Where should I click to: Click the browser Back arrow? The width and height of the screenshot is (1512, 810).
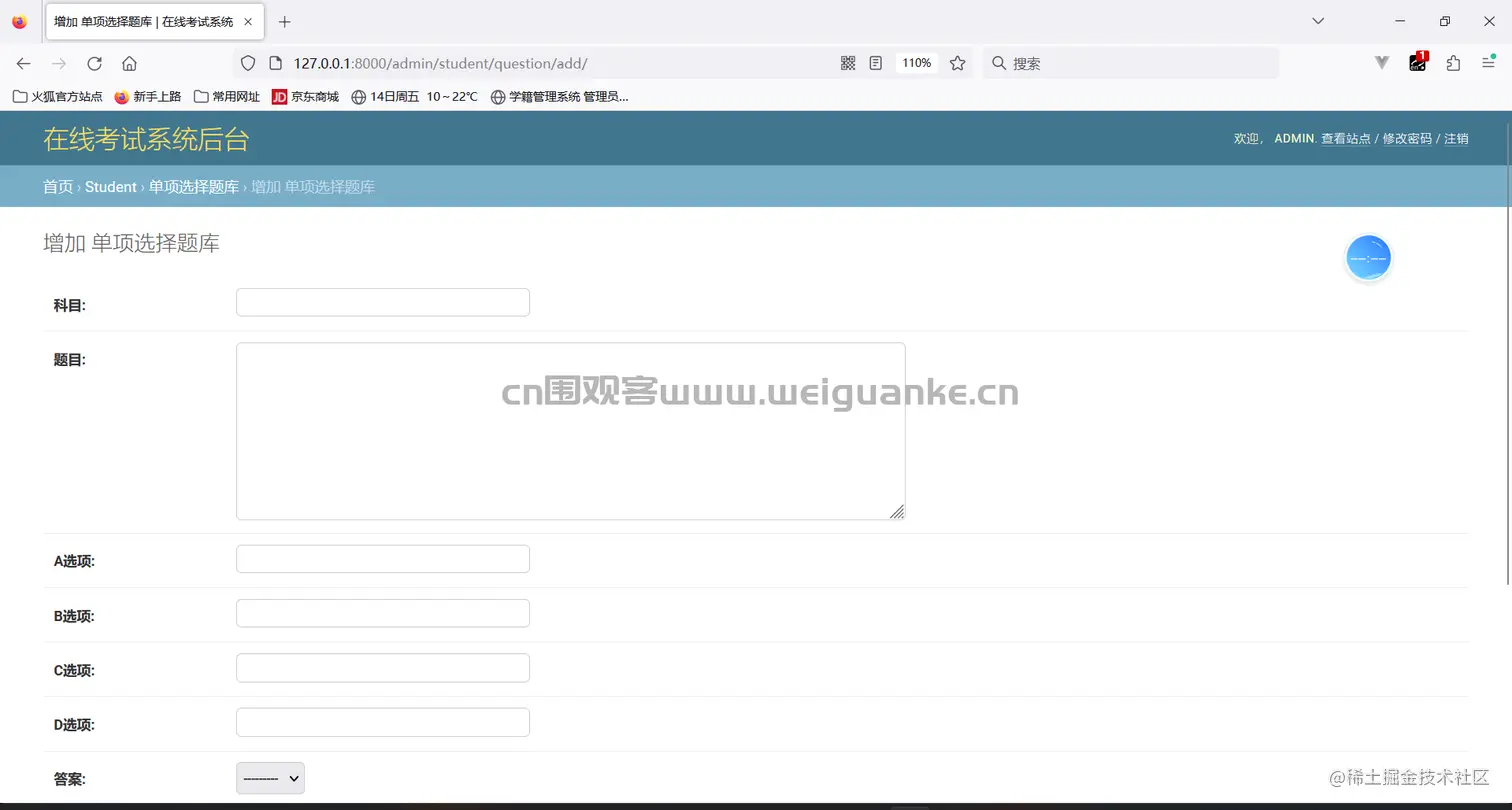[23, 63]
